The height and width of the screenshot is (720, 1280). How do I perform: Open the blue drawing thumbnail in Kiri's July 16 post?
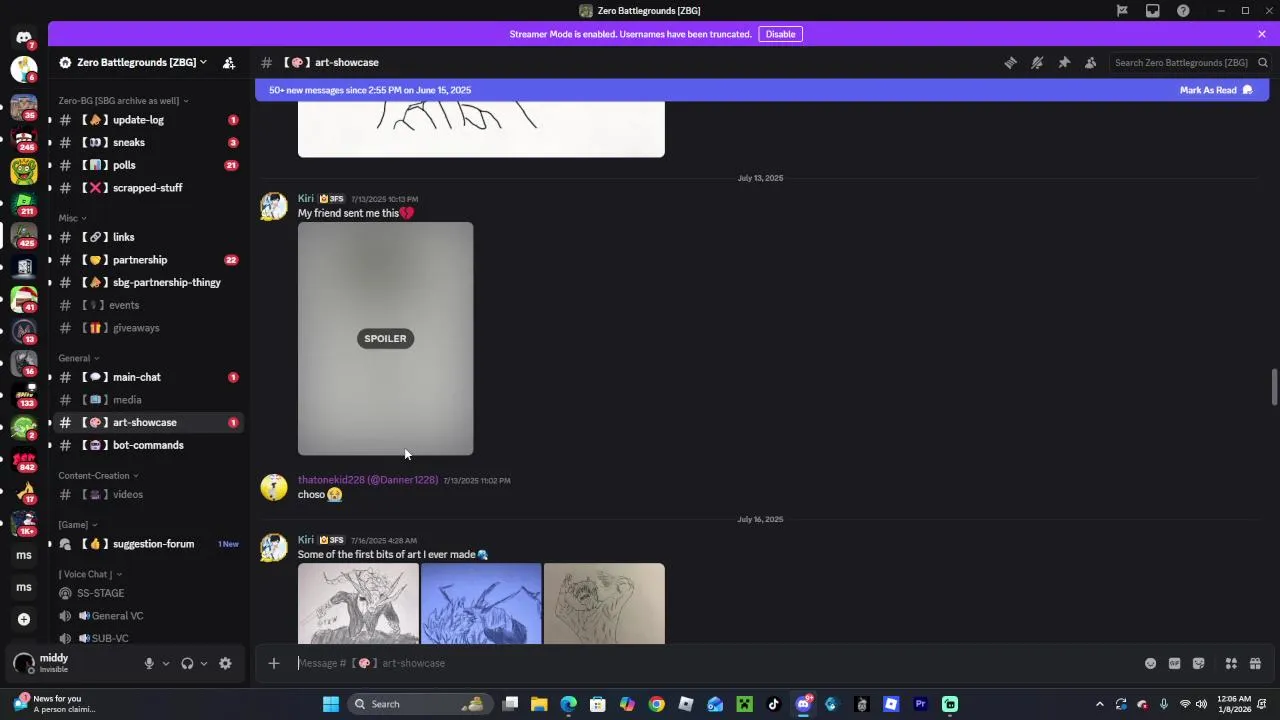[481, 603]
